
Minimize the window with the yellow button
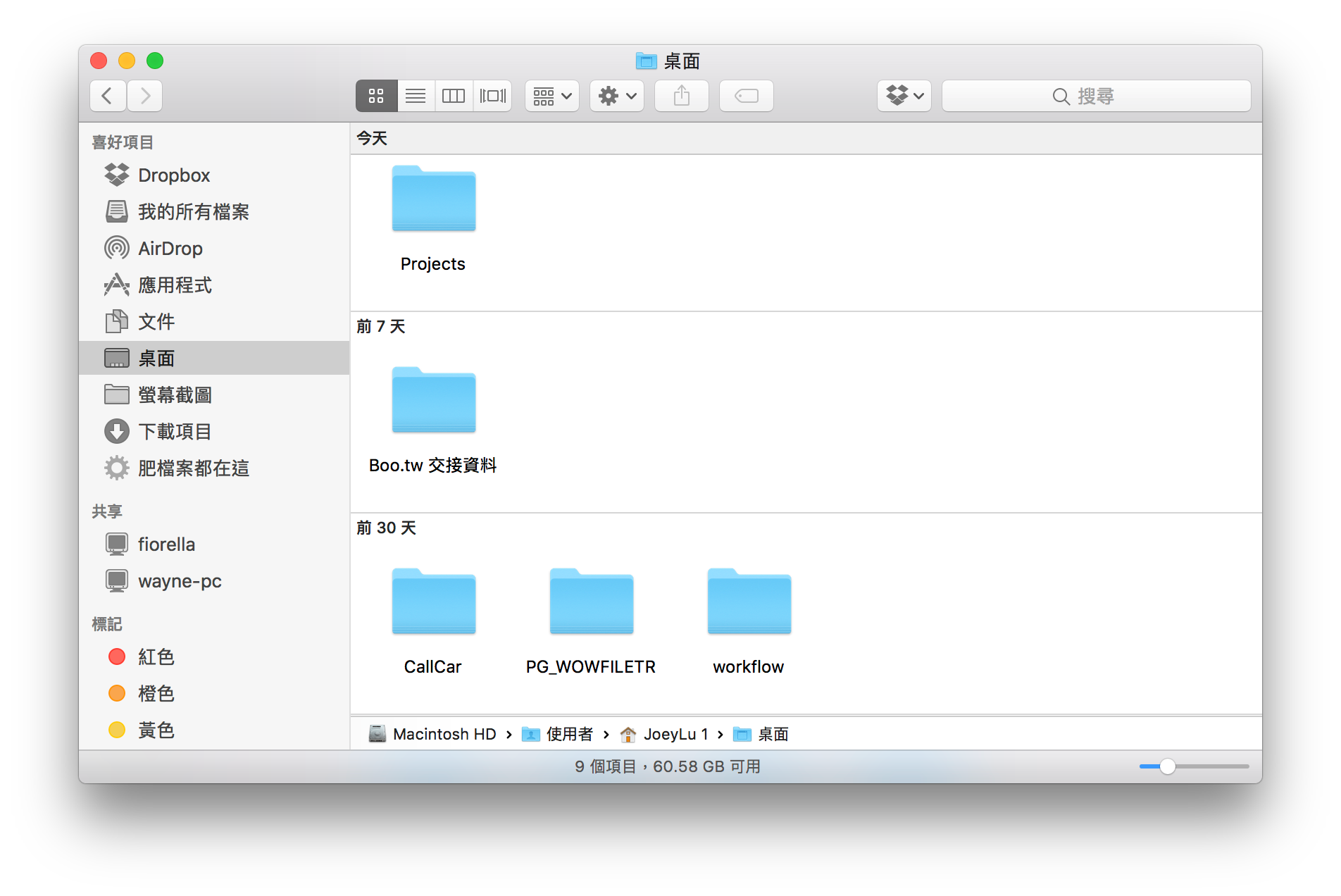click(127, 61)
